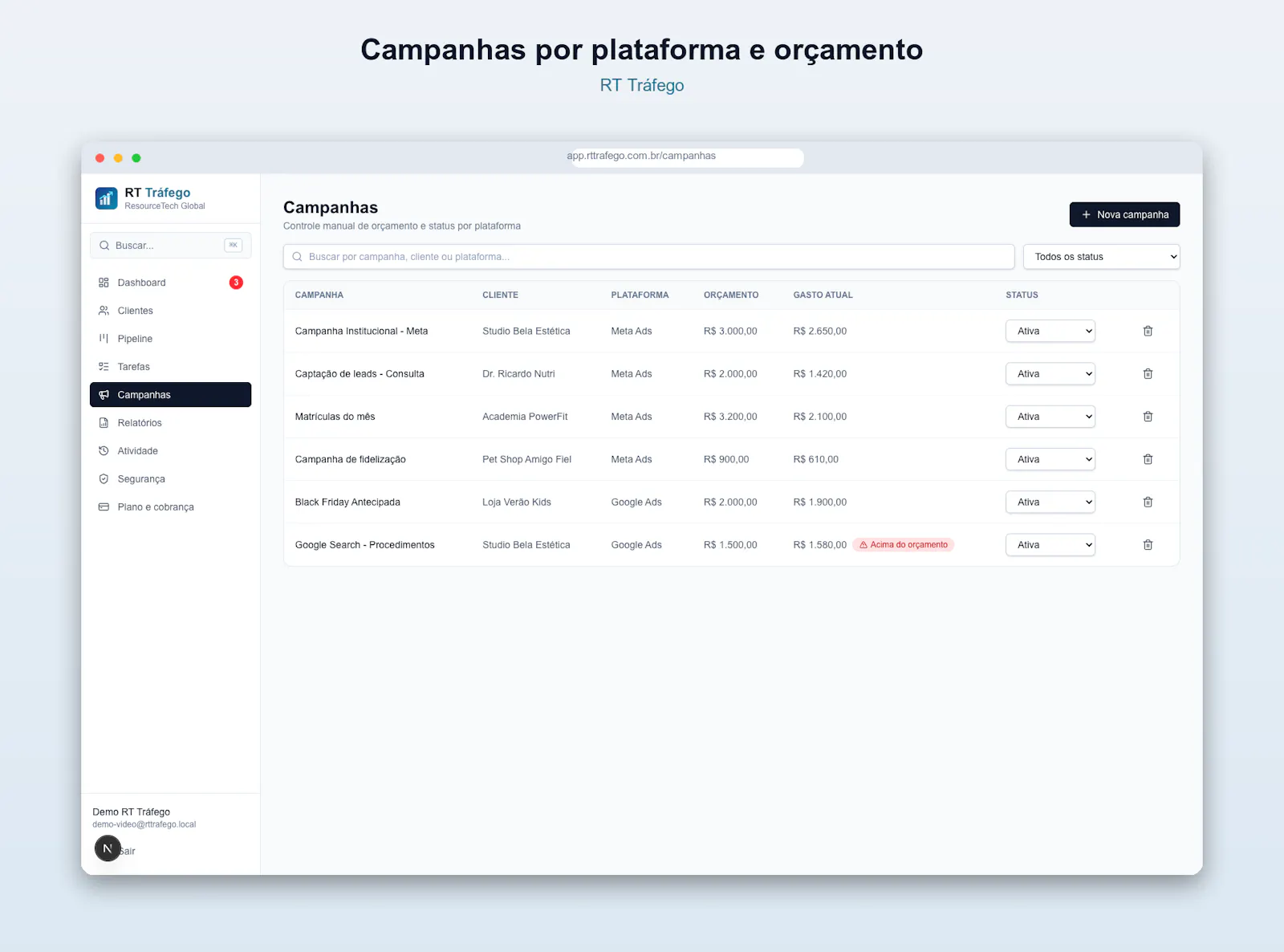Click the CAMPANHA column header
The height and width of the screenshot is (952, 1284).
[x=319, y=295]
